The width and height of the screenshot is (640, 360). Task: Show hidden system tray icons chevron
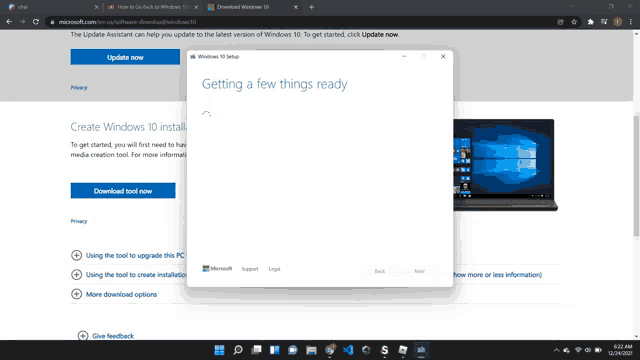coord(556,350)
